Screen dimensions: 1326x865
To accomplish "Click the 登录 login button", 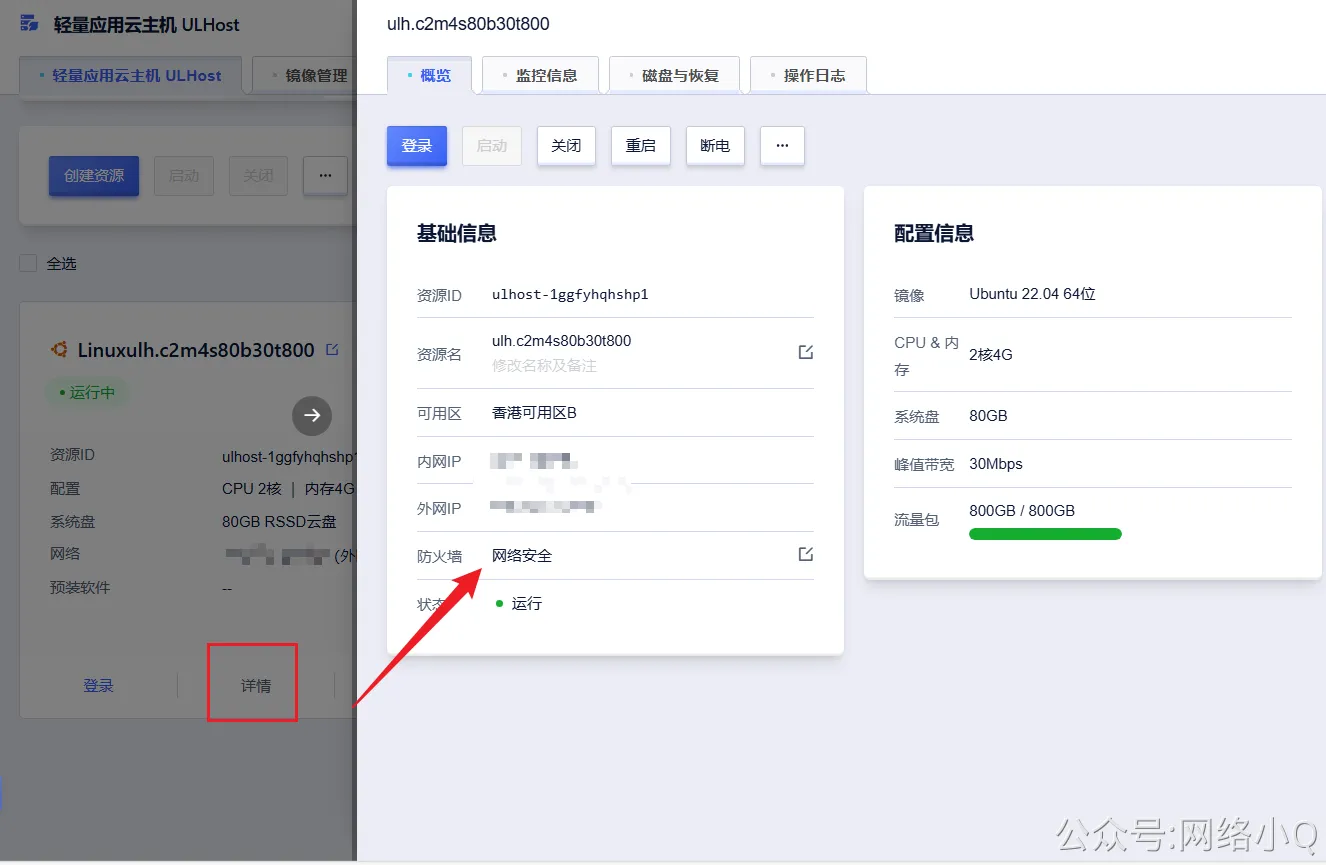I will tap(416, 145).
